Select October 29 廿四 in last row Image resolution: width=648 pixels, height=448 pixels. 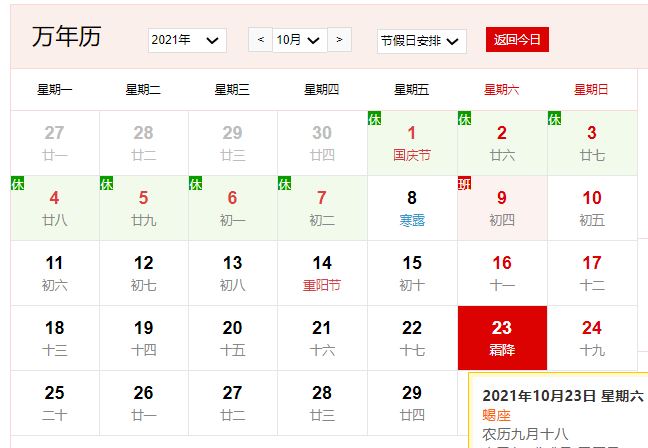(412, 403)
